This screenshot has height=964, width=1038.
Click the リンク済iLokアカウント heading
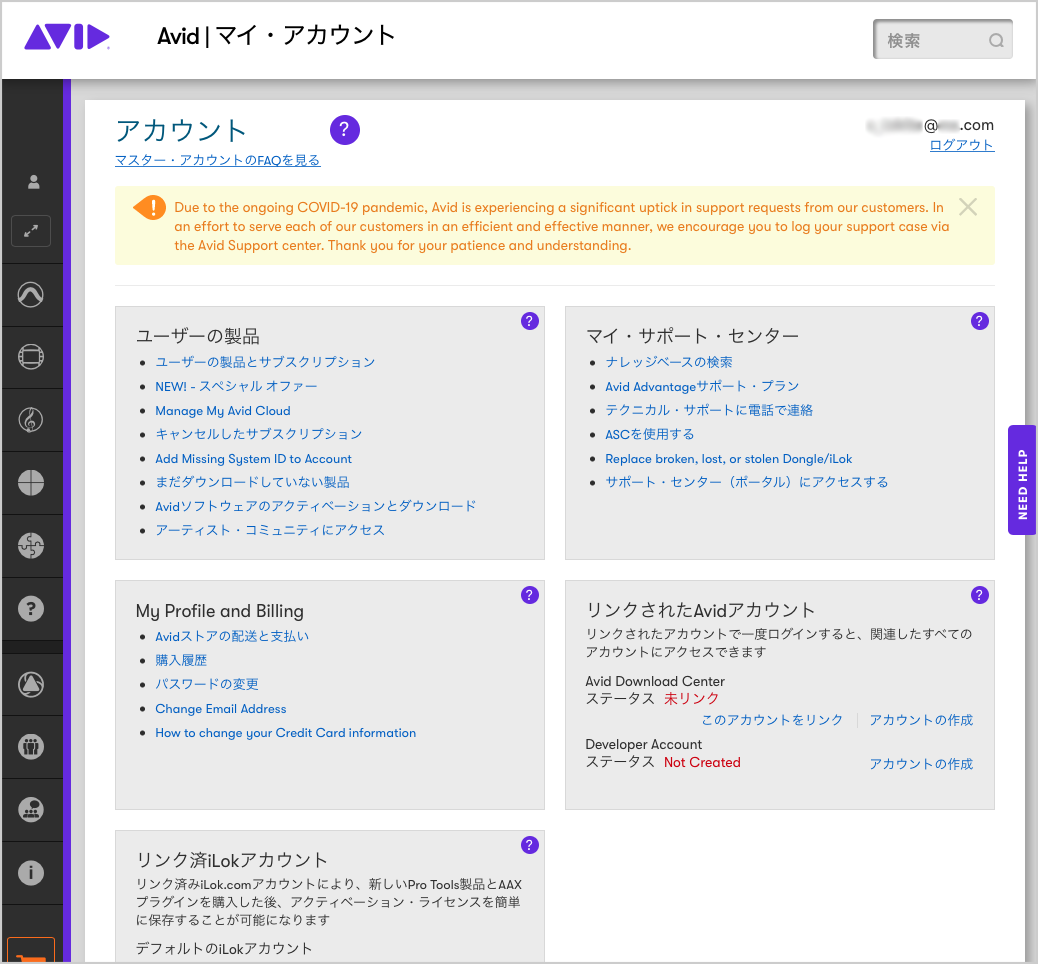[232, 860]
